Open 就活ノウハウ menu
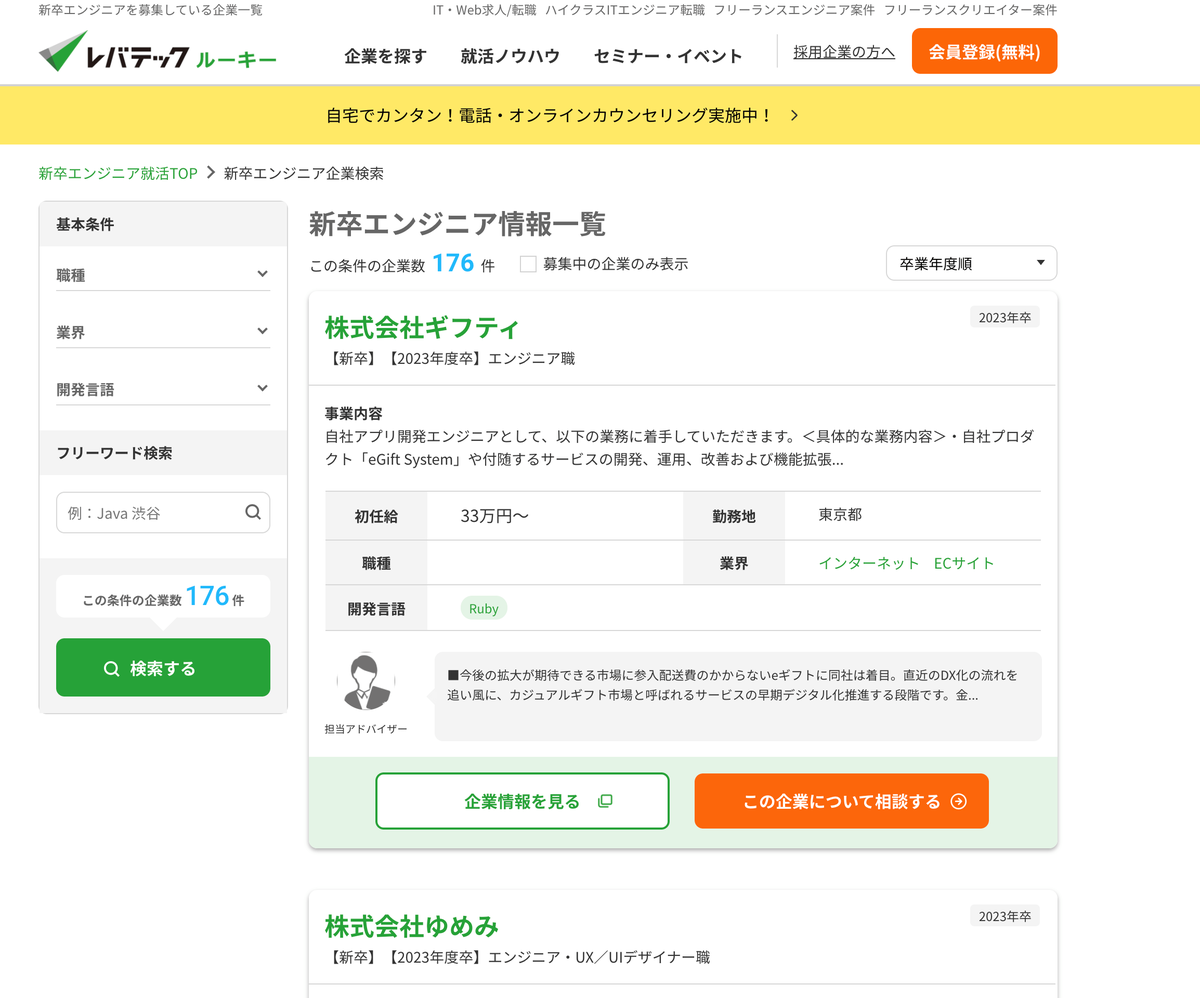 [x=510, y=56]
